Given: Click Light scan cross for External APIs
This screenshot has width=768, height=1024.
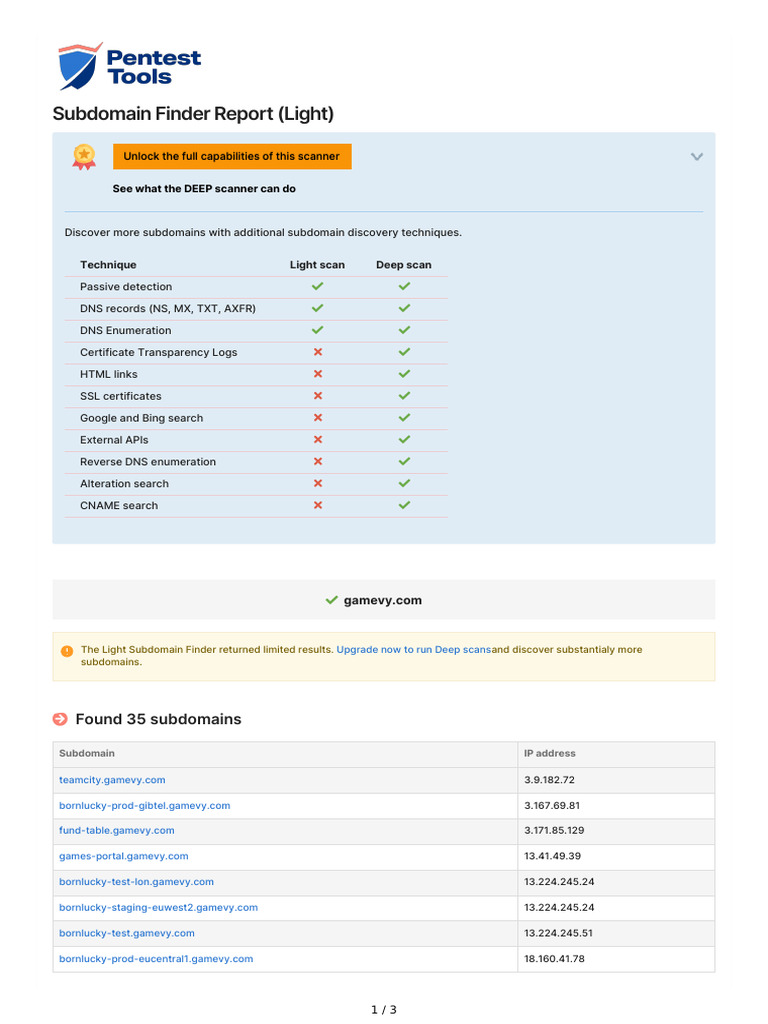Looking at the screenshot, I should coord(318,440).
